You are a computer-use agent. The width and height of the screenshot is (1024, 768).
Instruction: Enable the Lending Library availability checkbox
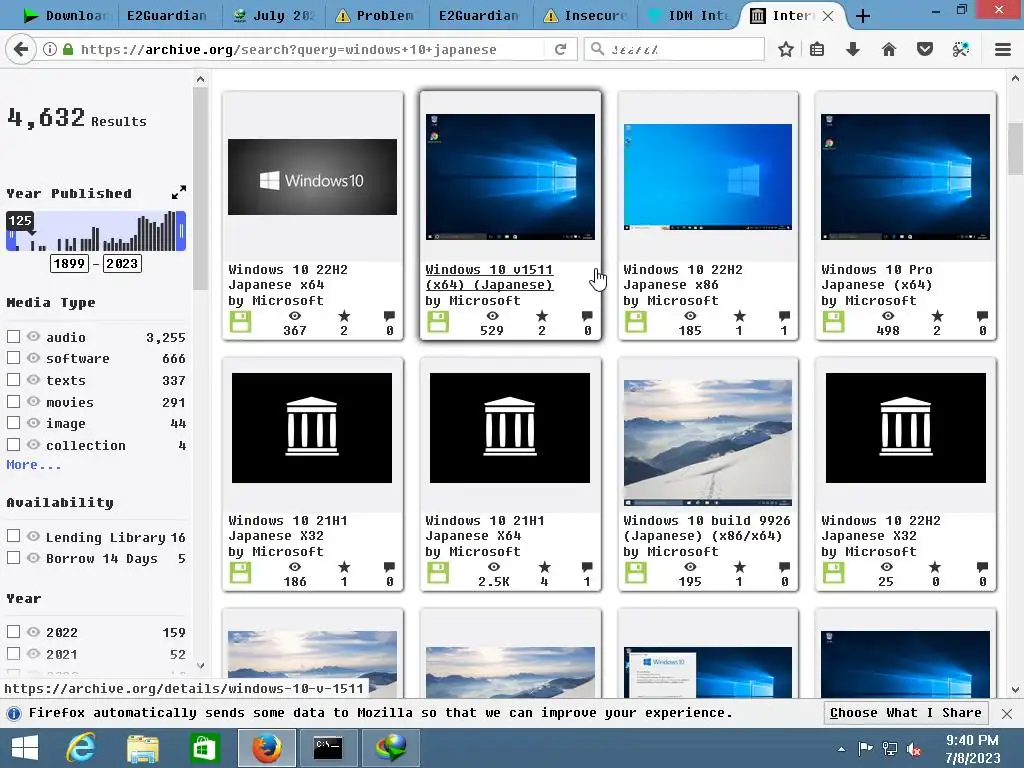[x=13, y=536]
